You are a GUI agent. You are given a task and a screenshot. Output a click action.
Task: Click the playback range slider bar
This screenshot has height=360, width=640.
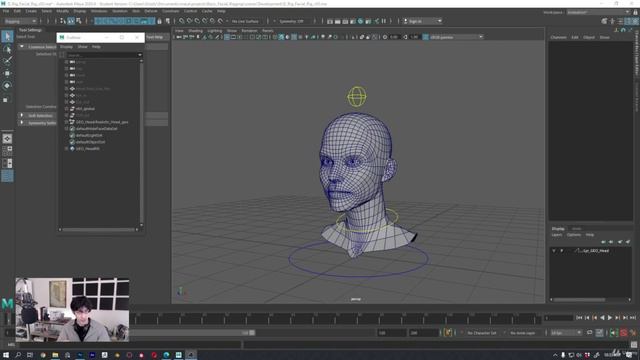(192, 333)
